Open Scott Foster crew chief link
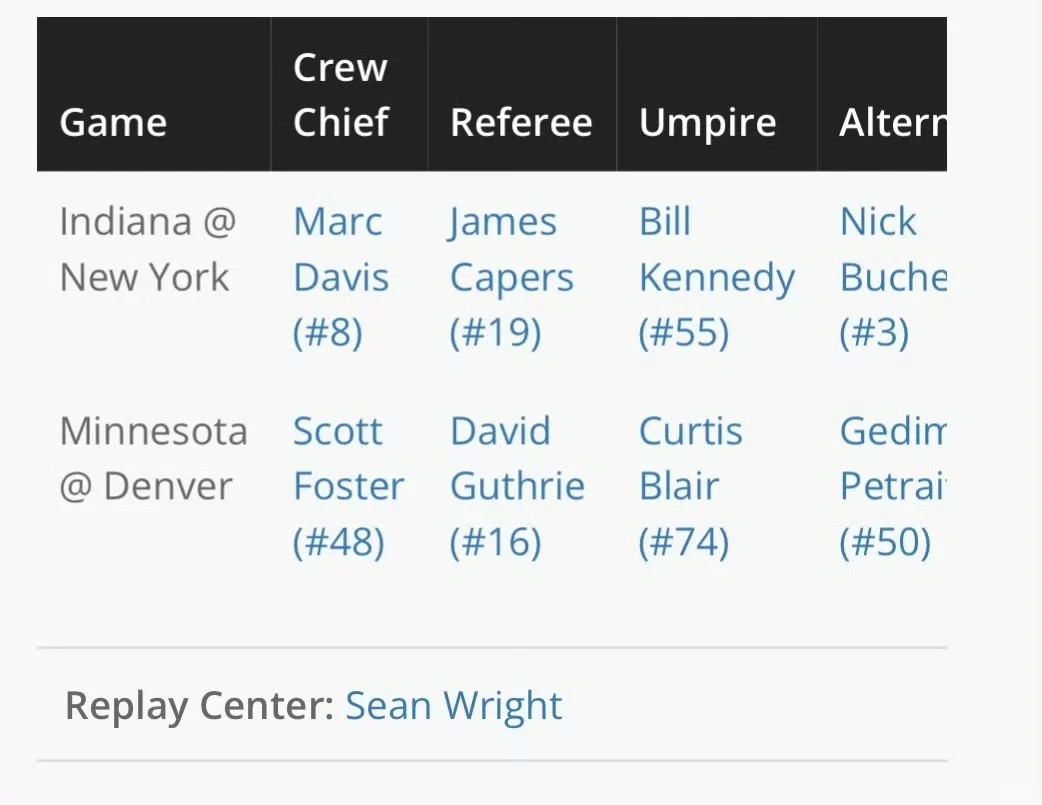Image resolution: width=1042 pixels, height=805 pixels. click(348, 459)
